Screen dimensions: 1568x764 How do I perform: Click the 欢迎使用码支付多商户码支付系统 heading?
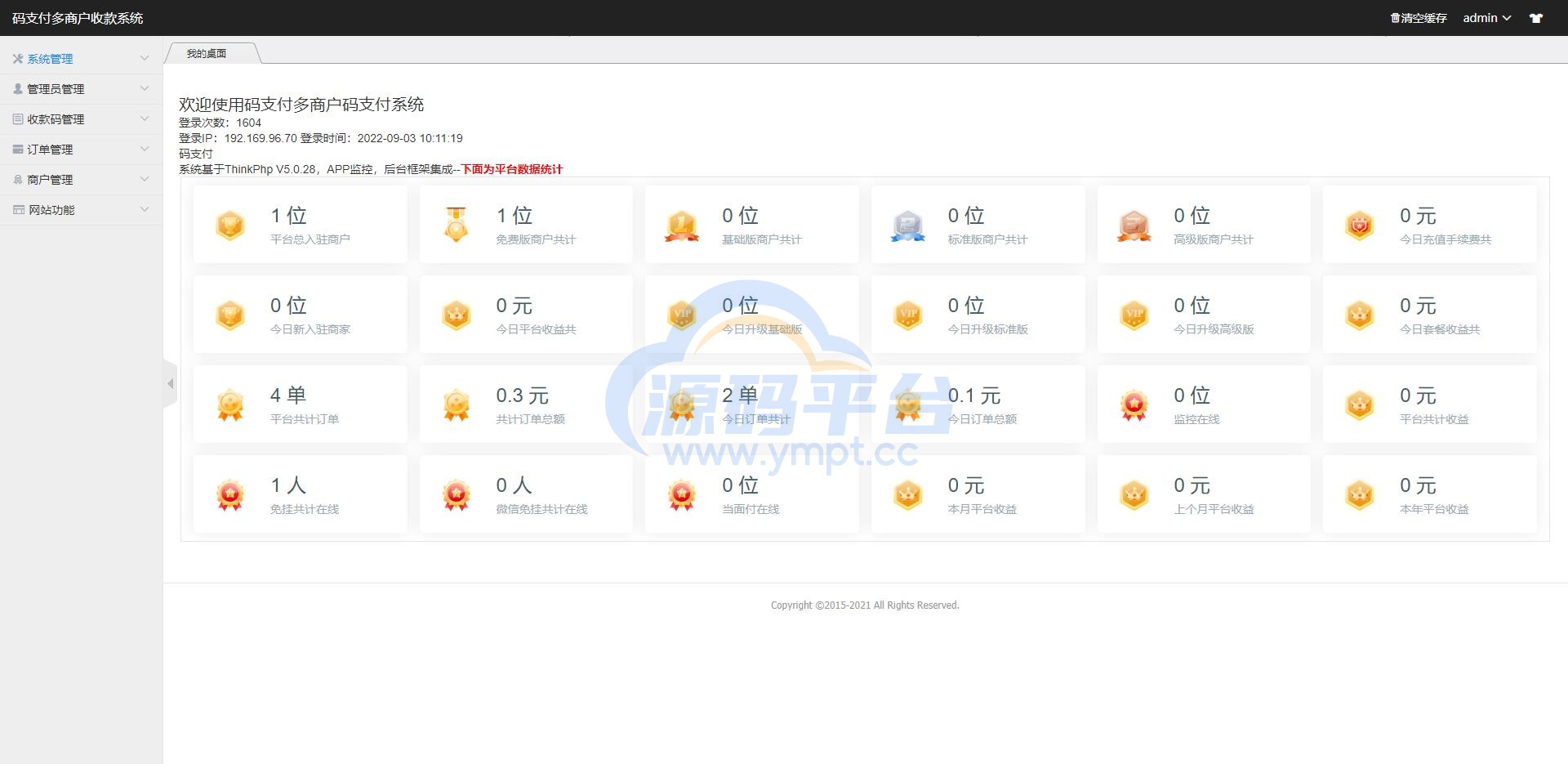[x=301, y=105]
